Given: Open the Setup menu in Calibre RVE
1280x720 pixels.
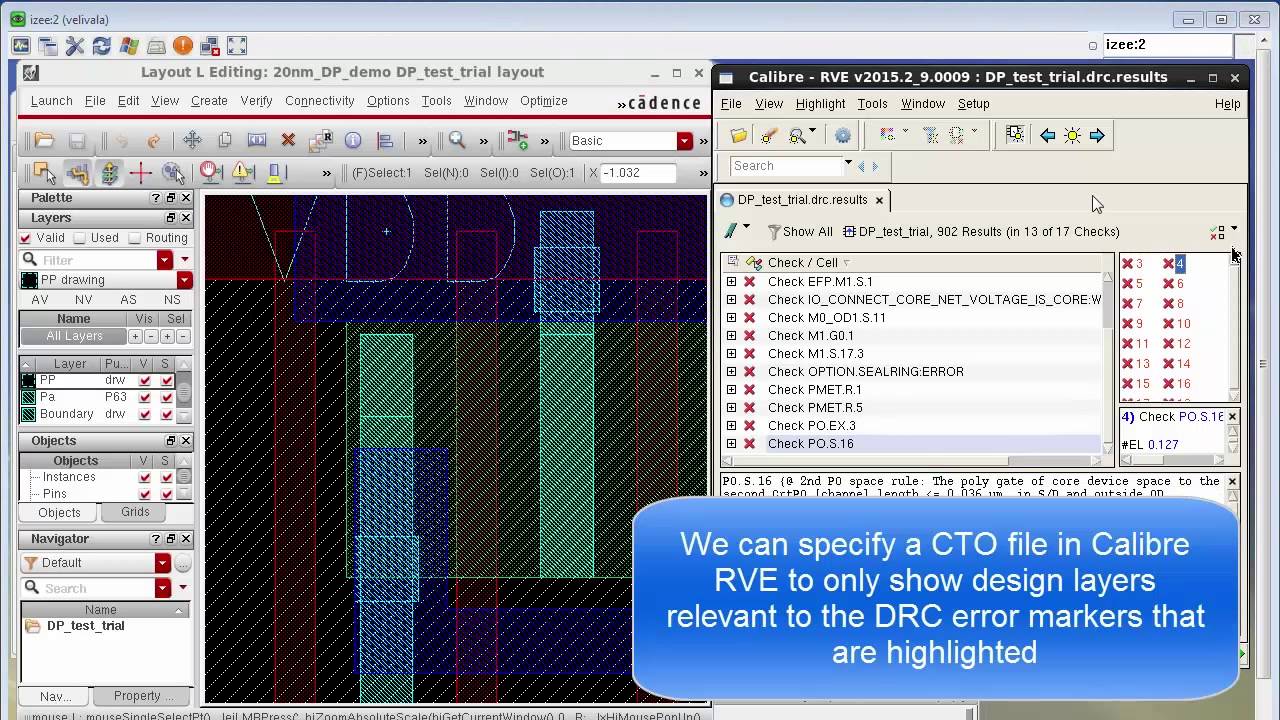Looking at the screenshot, I should [973, 104].
